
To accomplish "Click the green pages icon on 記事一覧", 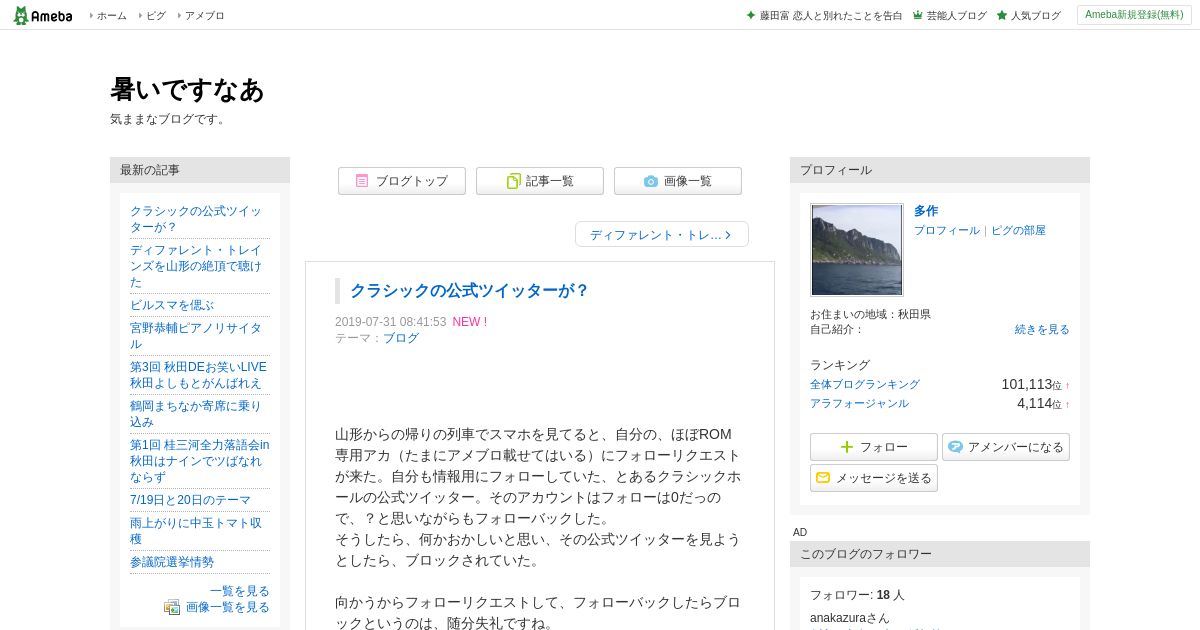I will pyautogui.click(x=513, y=181).
